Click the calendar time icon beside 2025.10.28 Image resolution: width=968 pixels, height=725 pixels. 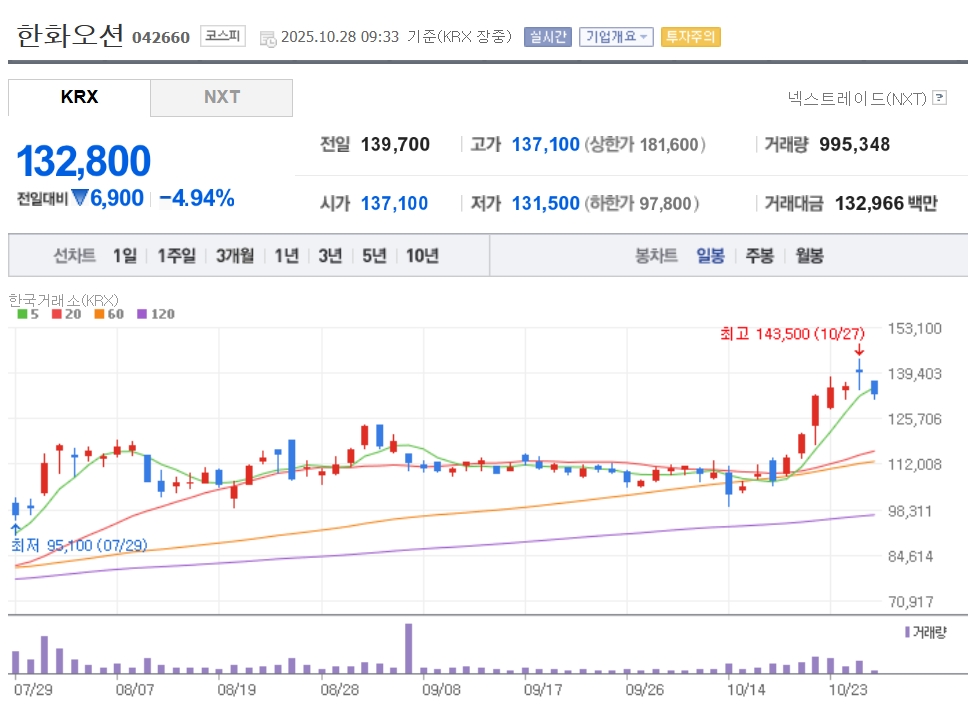pyautogui.click(x=268, y=38)
